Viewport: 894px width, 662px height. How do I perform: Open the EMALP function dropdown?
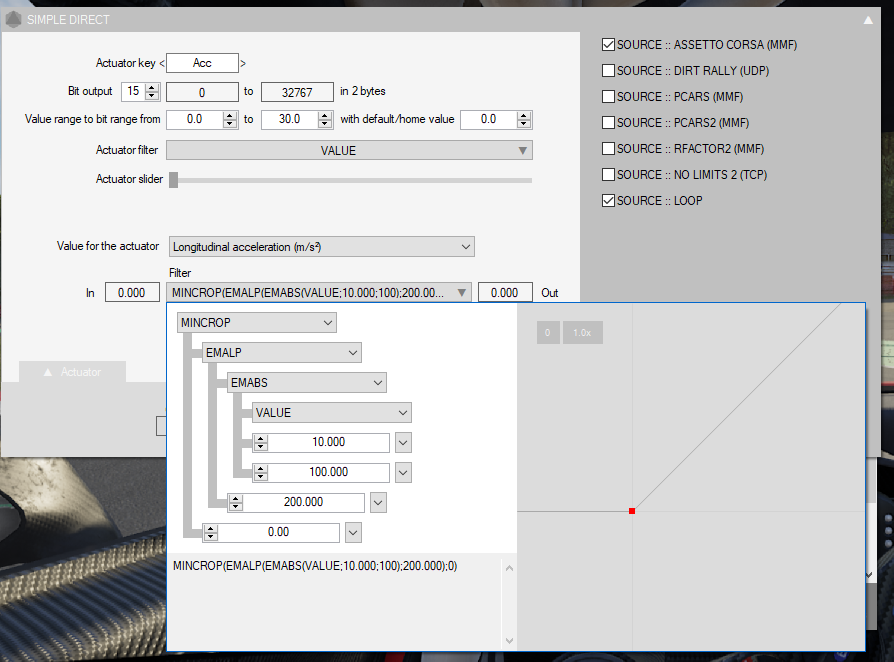[x=282, y=353]
